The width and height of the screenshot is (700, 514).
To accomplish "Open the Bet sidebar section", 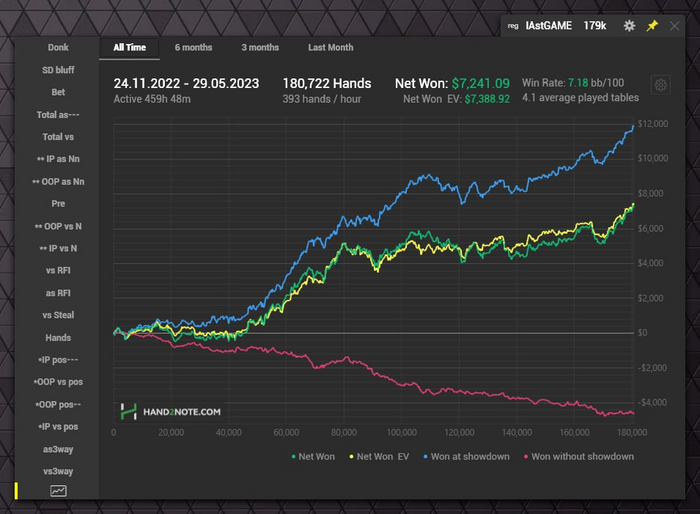I will [x=58, y=92].
